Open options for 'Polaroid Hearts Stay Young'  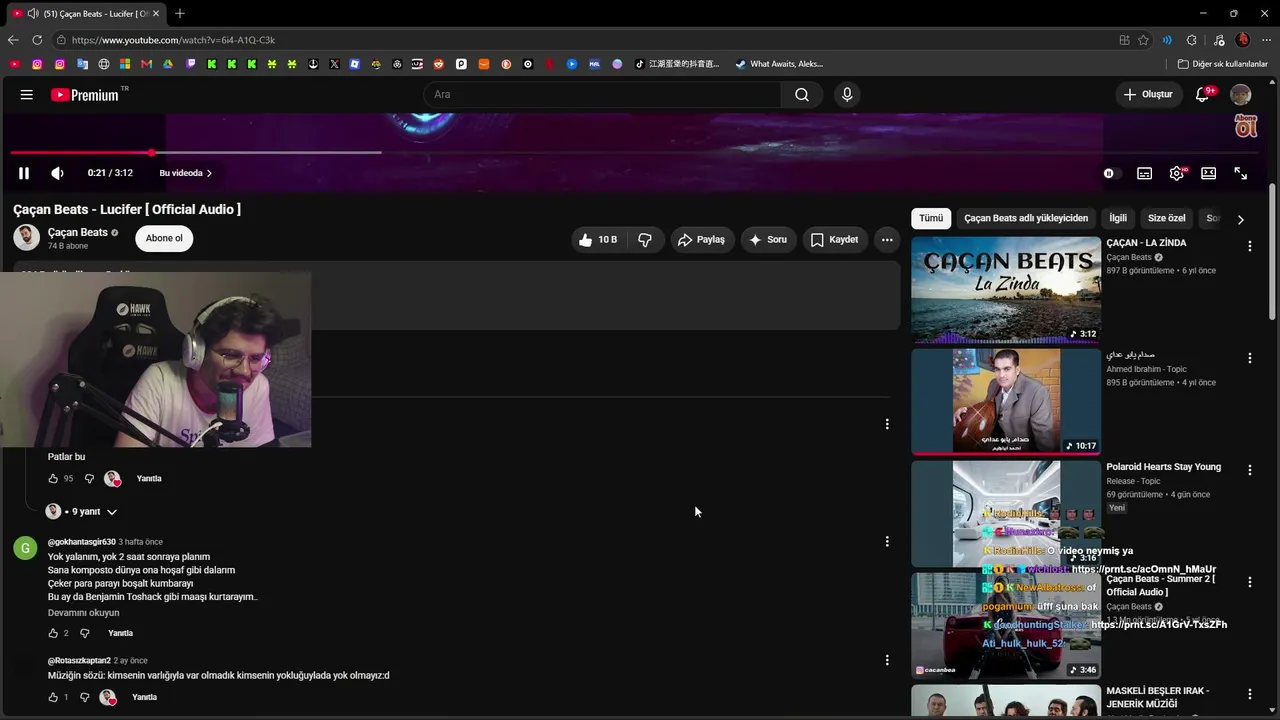coord(1249,470)
